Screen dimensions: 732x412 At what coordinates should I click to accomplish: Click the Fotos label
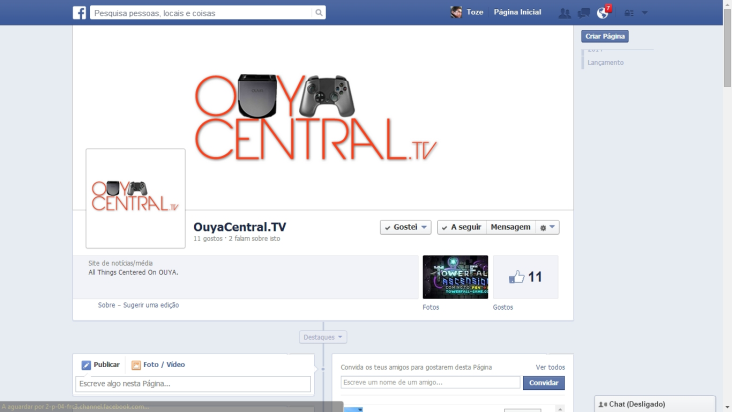(x=430, y=307)
